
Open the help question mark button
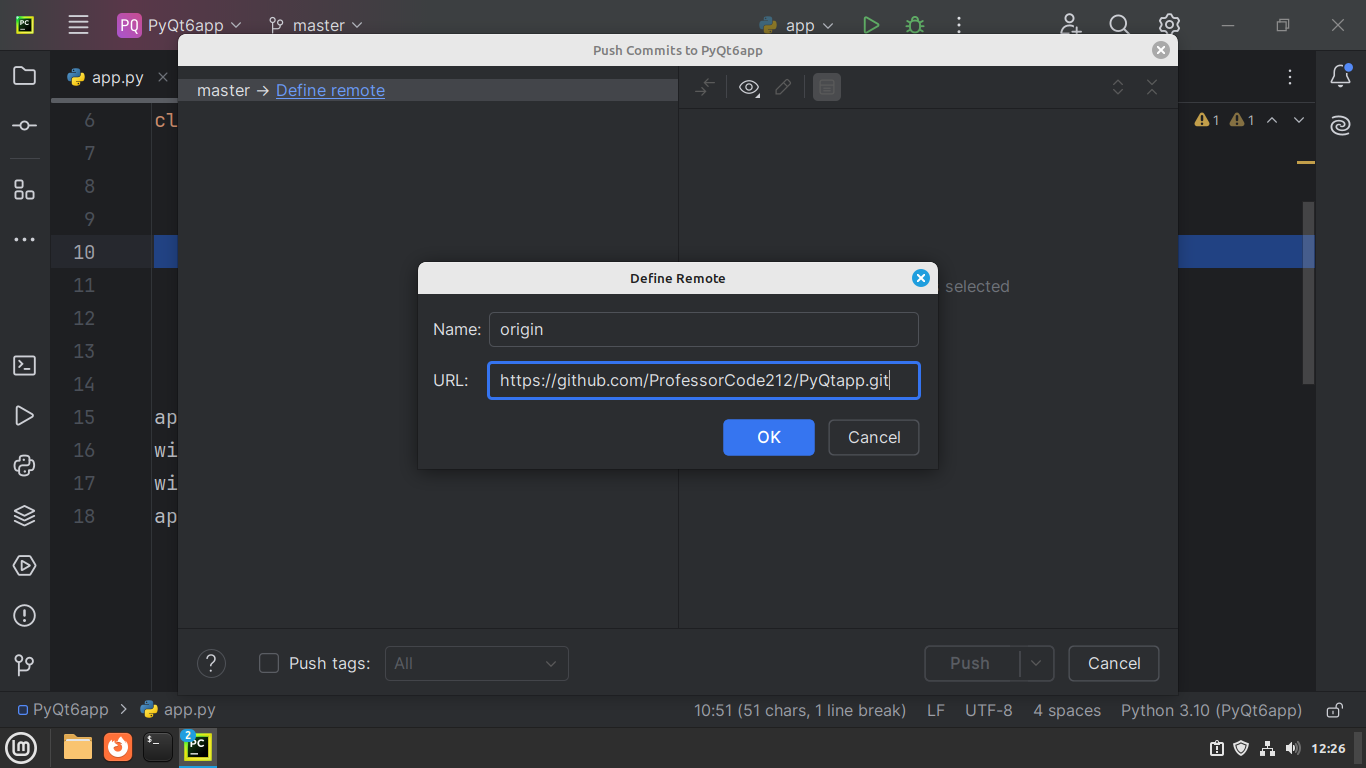[x=211, y=663]
